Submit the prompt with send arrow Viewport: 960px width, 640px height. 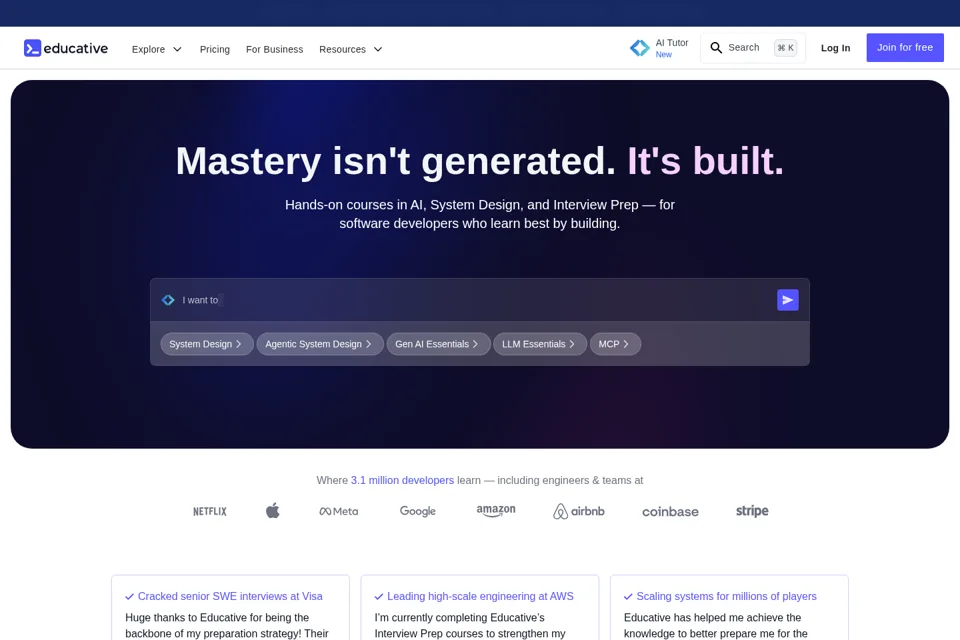(x=787, y=300)
